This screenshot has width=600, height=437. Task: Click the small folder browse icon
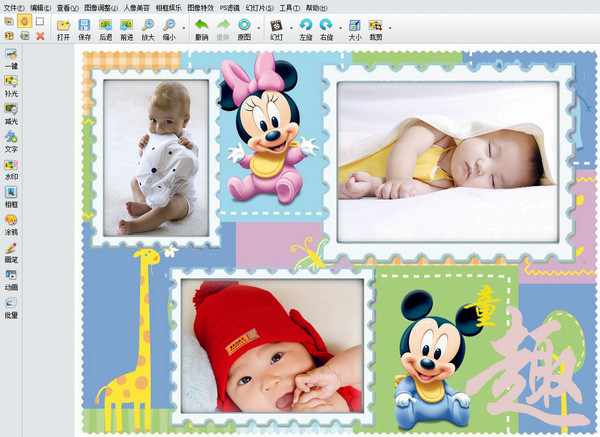(x=9, y=21)
